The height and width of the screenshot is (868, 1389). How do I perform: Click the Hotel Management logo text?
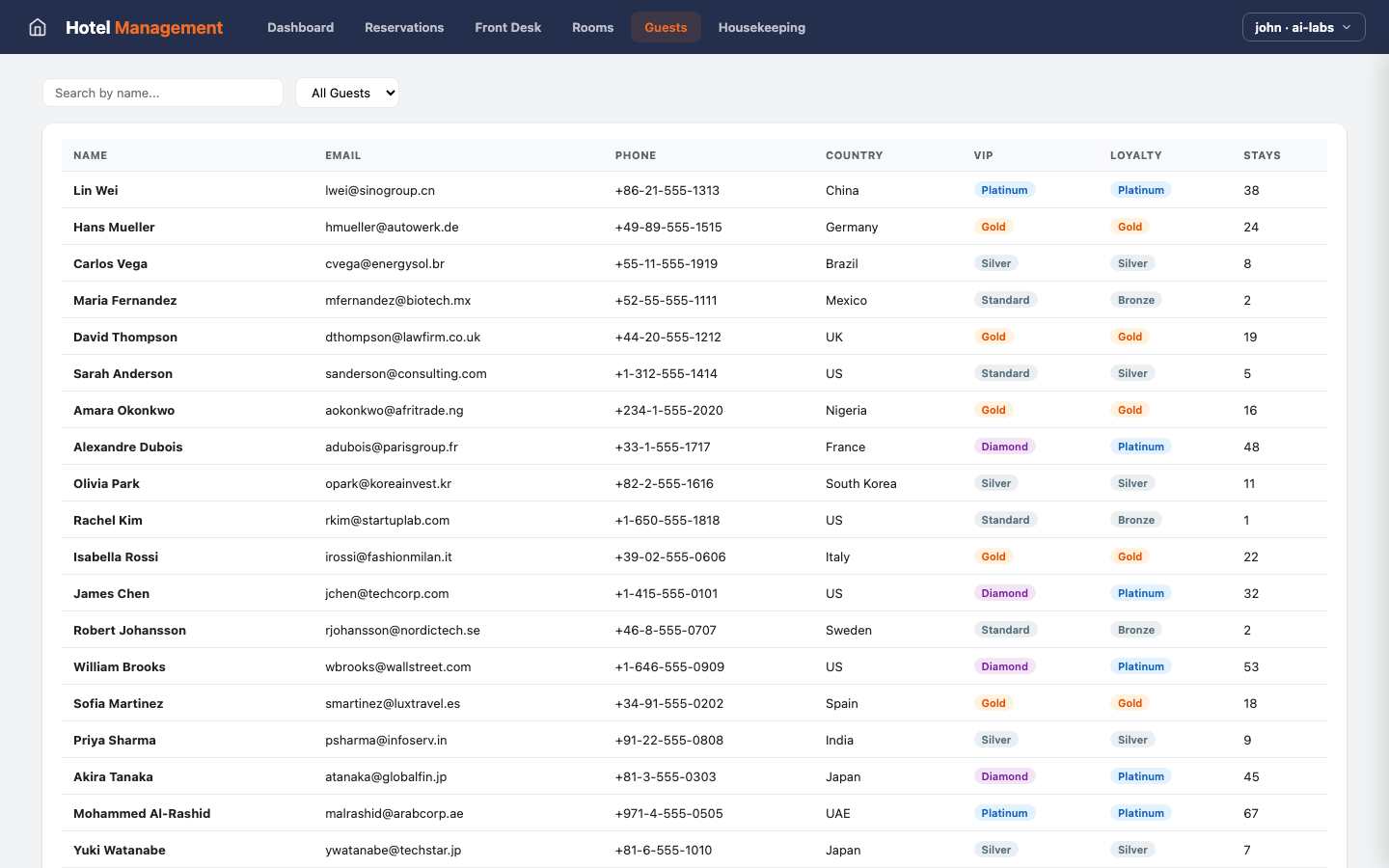[x=144, y=27]
